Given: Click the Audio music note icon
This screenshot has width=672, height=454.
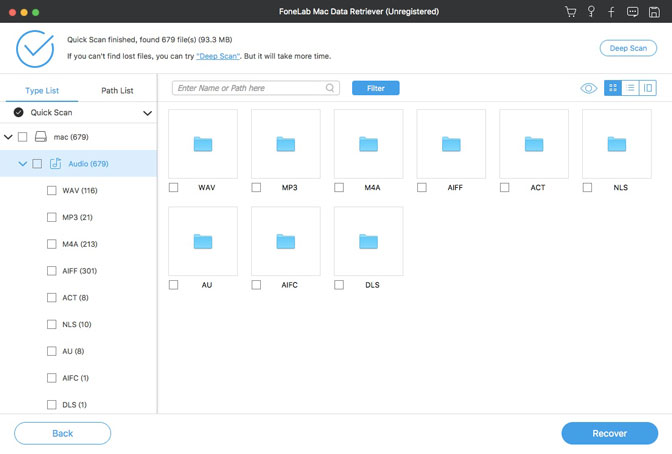Looking at the screenshot, I should (55, 163).
